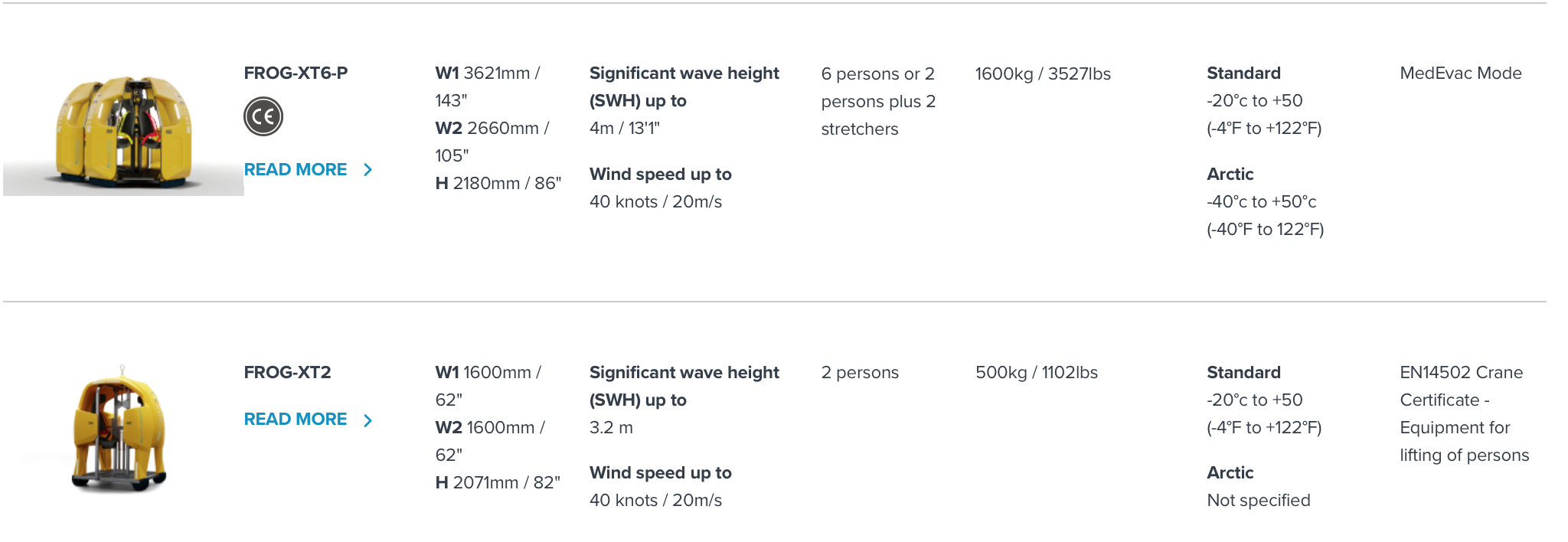Click the FROG-XT2 product title
Viewport: 1568px width, 542px height.
(x=288, y=372)
